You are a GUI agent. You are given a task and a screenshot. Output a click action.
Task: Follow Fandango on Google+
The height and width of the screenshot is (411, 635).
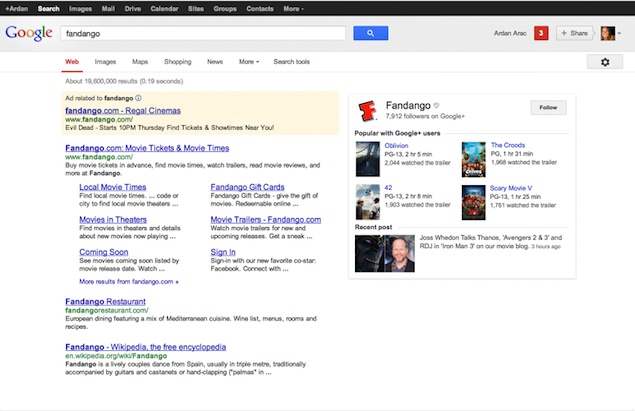tap(548, 107)
